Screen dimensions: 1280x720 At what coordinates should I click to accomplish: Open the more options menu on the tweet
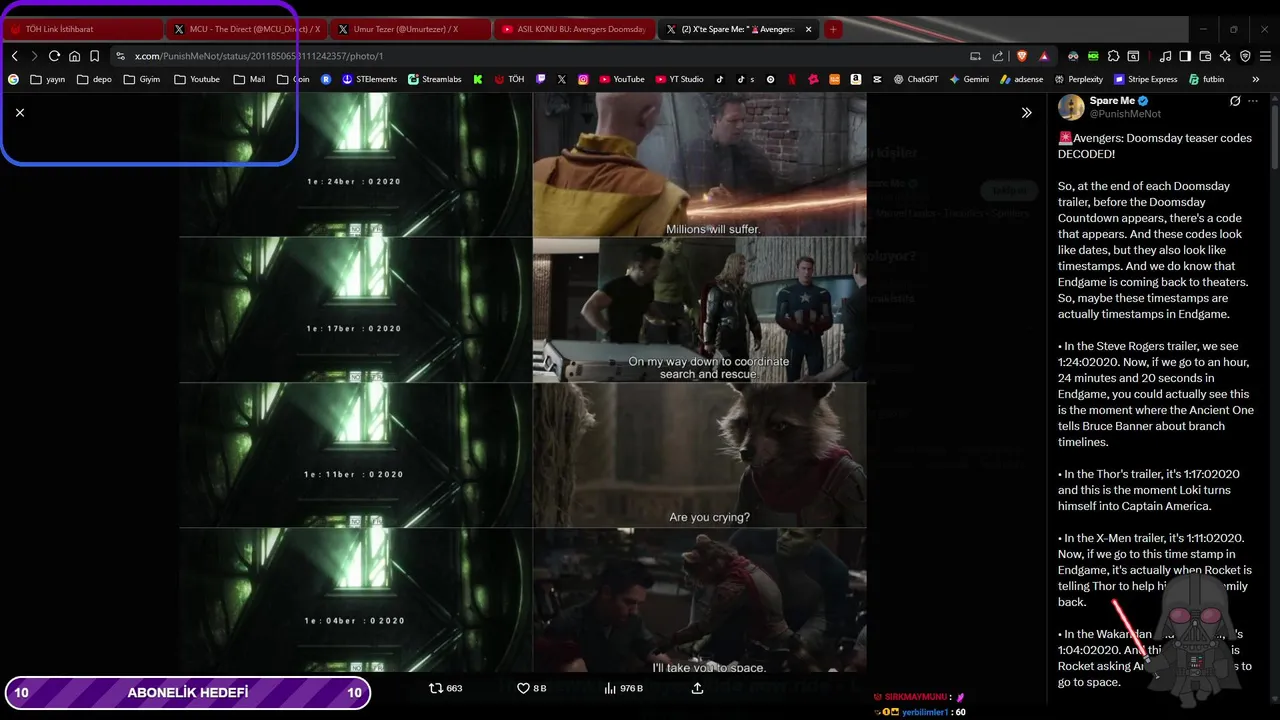pyautogui.click(x=1252, y=101)
